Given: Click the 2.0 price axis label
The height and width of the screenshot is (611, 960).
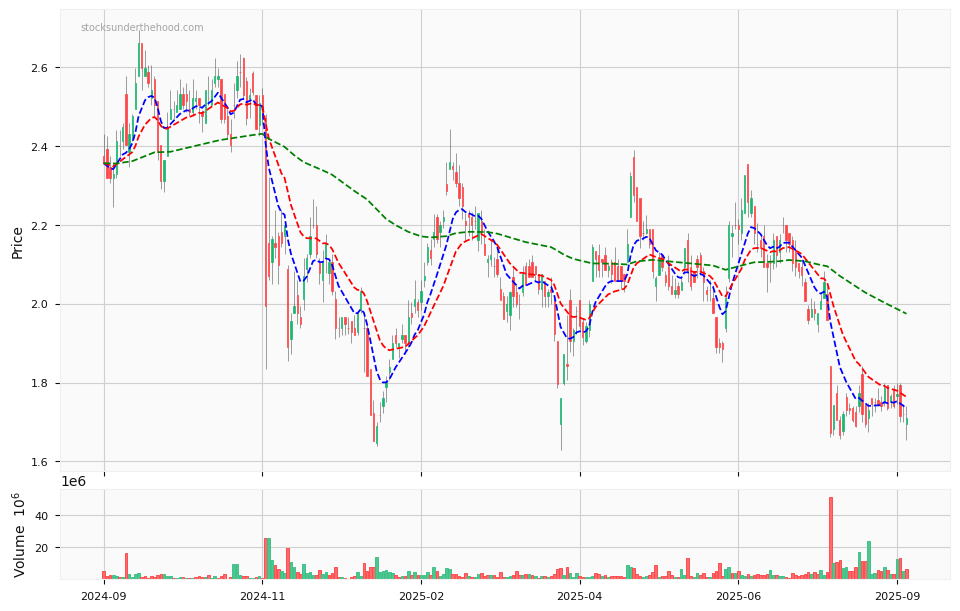Looking at the screenshot, I should 40,304.
